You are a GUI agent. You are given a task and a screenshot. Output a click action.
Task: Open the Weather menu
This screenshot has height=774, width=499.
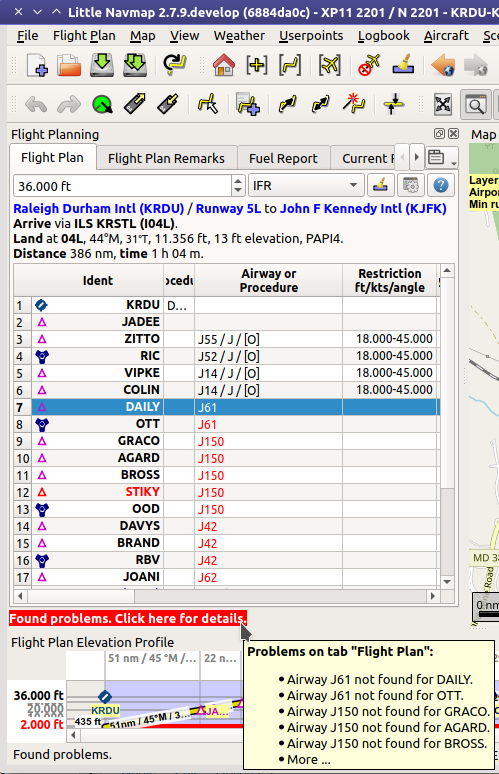[239, 36]
